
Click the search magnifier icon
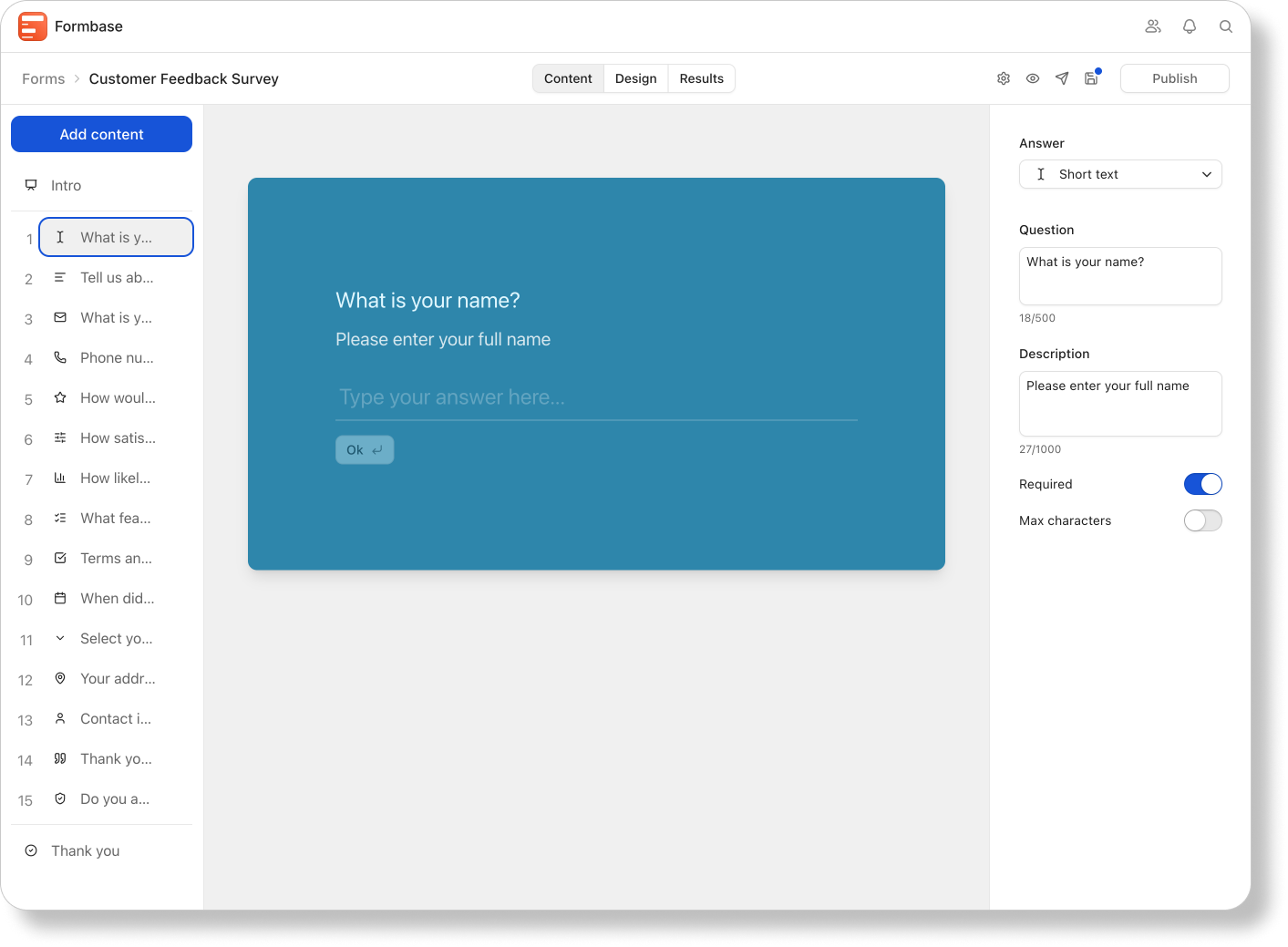click(x=1226, y=26)
